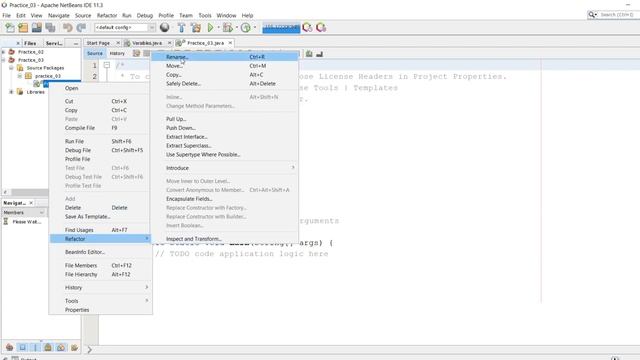Click the first icon after History button
The image size is (640, 360).
(136, 53)
